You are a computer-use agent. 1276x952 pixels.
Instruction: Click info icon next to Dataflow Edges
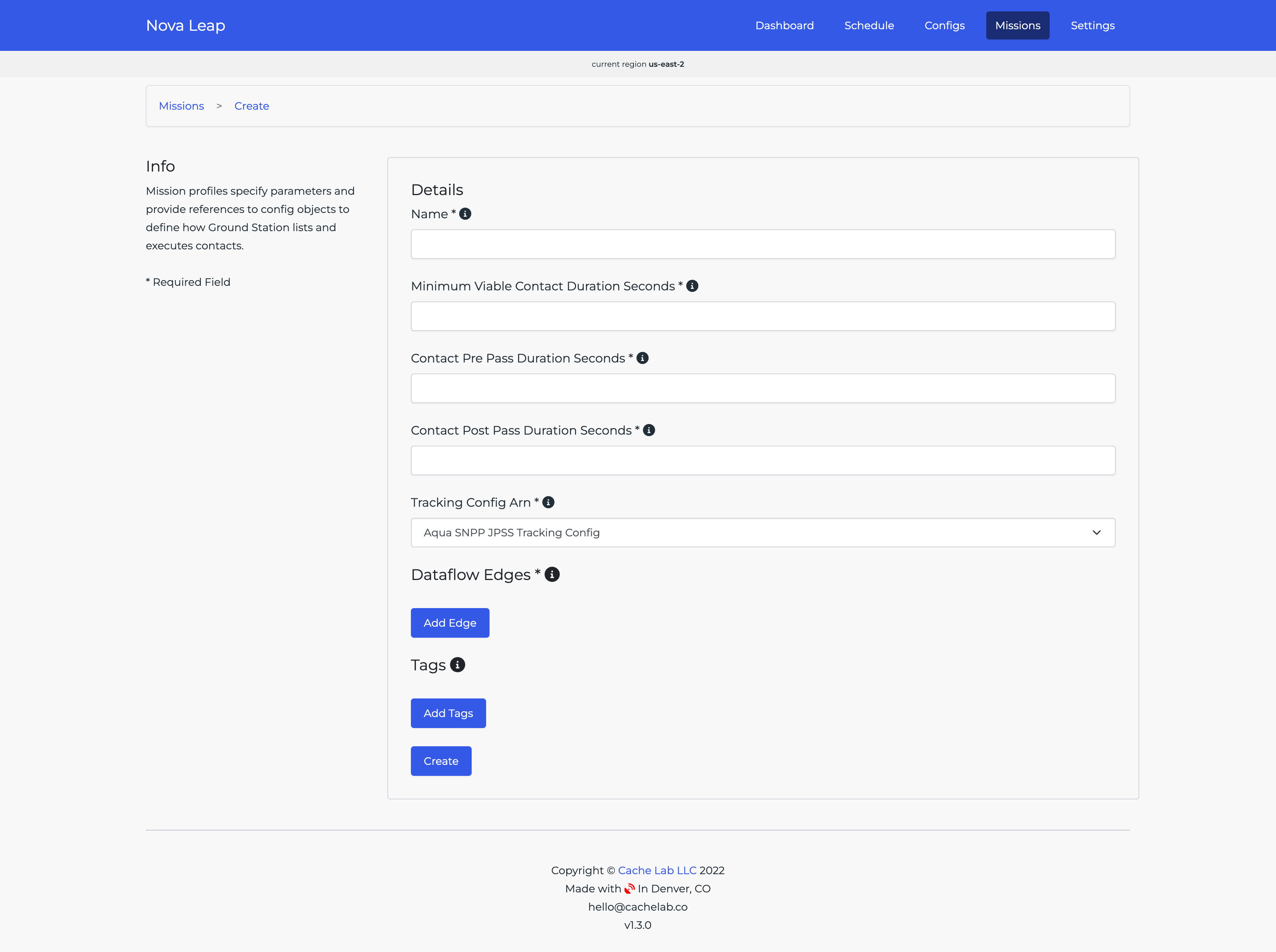point(552,575)
